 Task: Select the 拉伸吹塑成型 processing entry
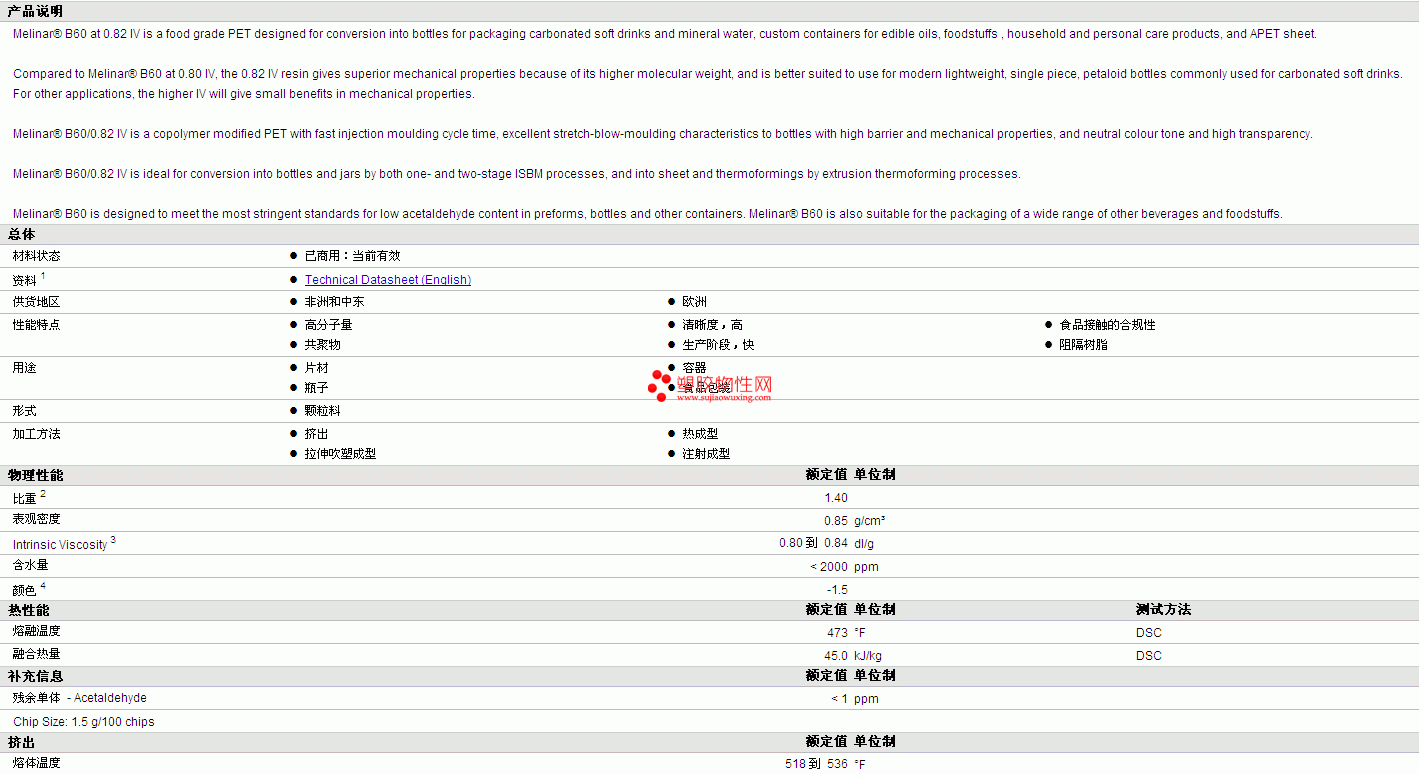point(341,454)
